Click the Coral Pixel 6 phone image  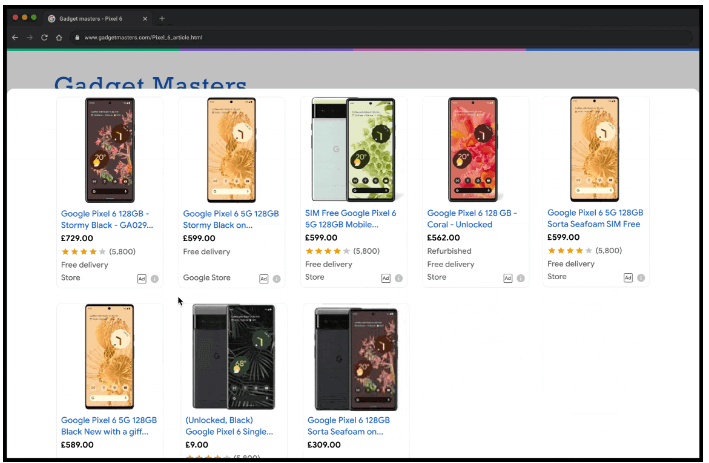pyautogui.click(x=473, y=150)
